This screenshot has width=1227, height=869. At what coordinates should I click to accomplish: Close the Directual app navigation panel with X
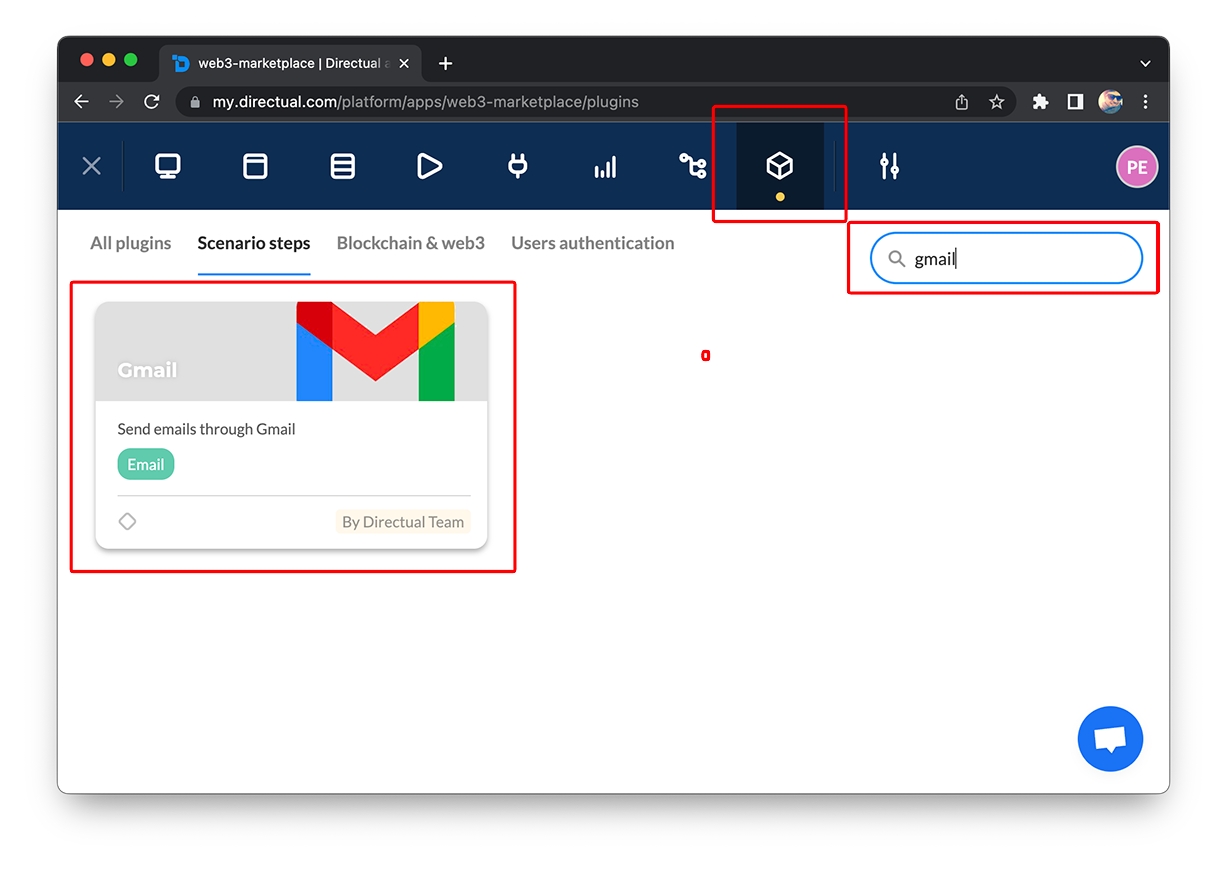(91, 166)
